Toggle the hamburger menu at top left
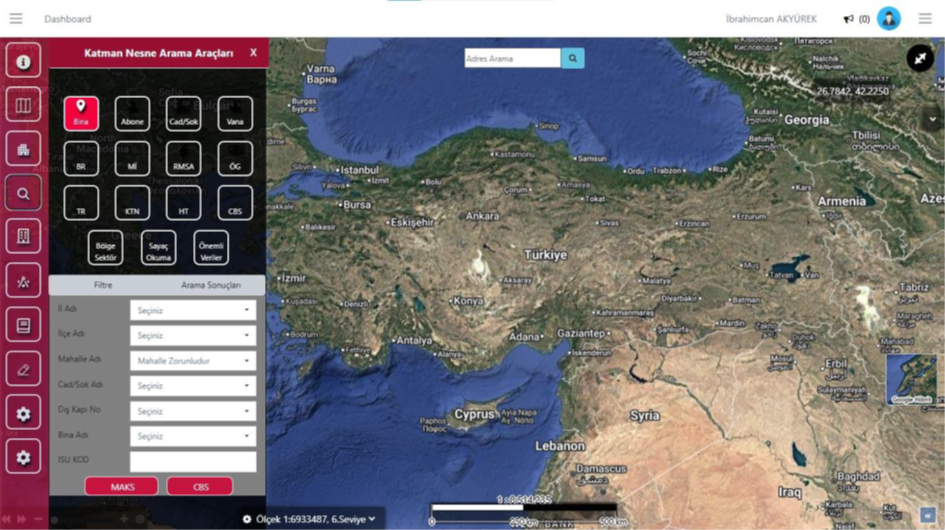This screenshot has width=945, height=530. 16,19
